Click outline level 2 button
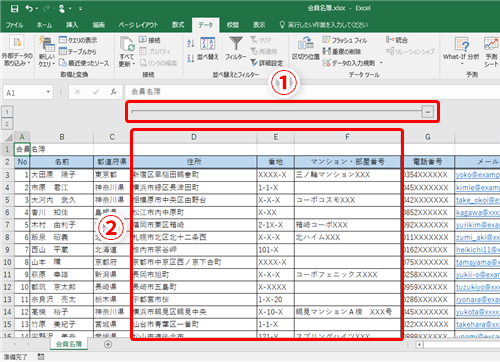This screenshot has height=362, width=500. (7, 124)
